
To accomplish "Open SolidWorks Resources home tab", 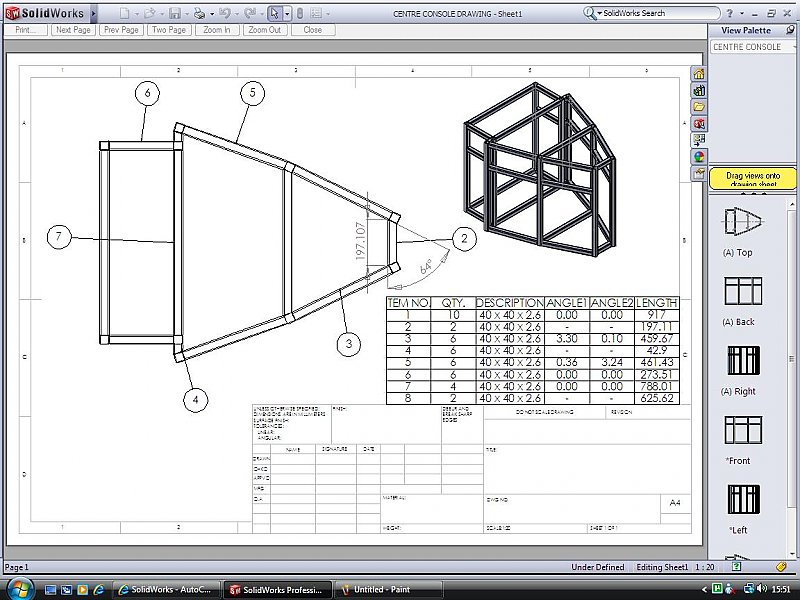I will pos(699,74).
